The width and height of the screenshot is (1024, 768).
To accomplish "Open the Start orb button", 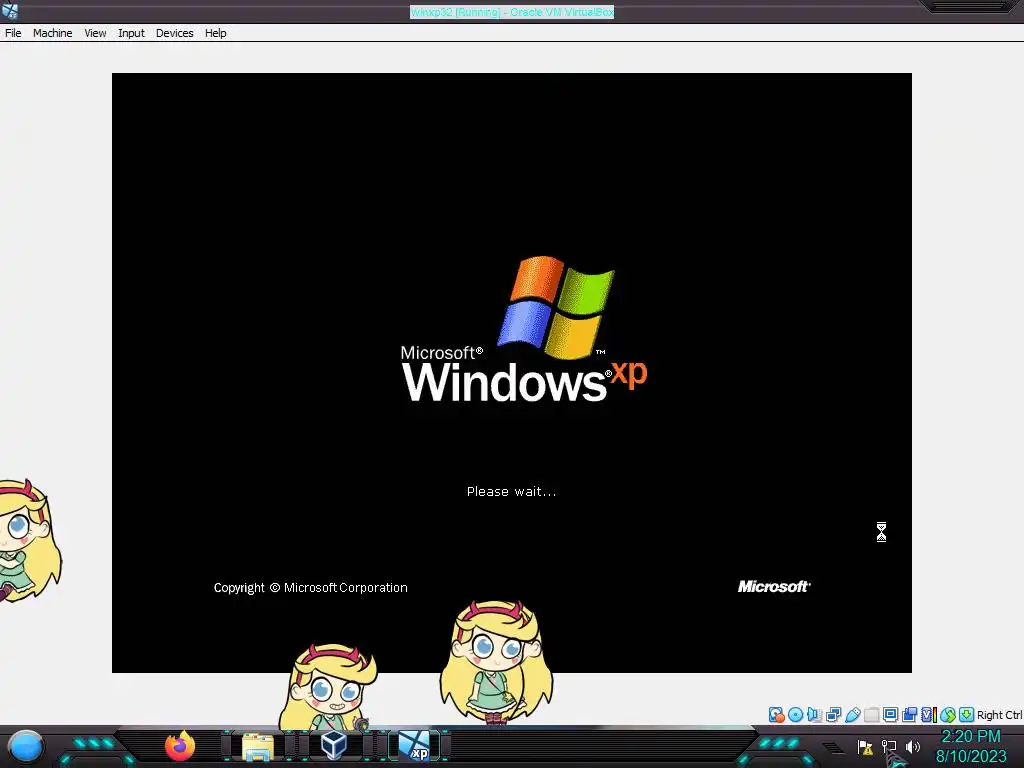I will pyautogui.click(x=26, y=746).
